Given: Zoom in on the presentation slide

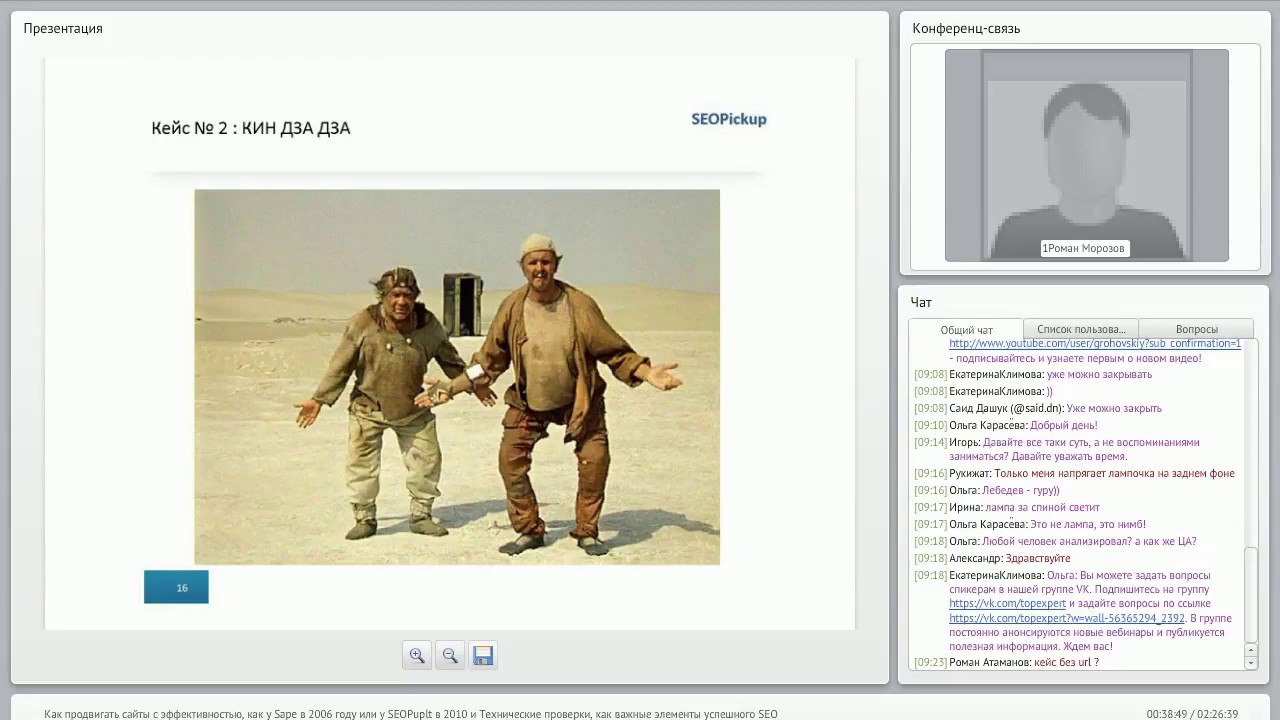Looking at the screenshot, I should (417, 656).
